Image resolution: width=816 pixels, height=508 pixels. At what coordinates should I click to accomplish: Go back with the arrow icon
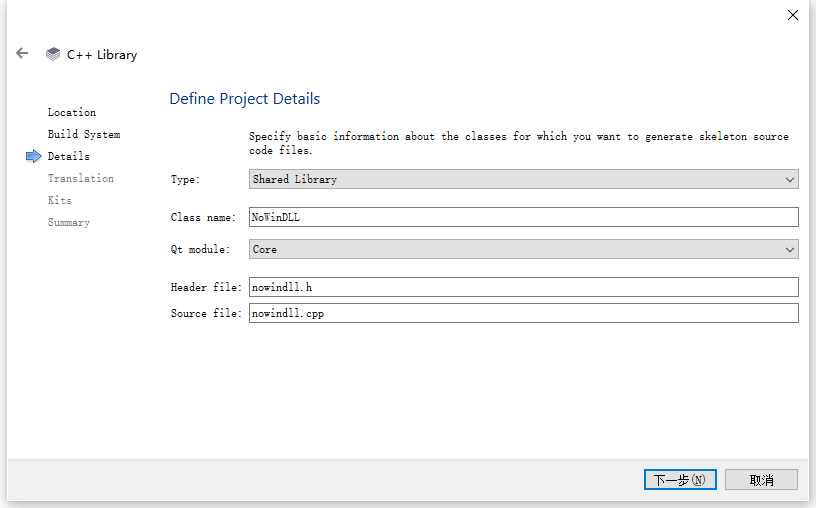click(22, 53)
